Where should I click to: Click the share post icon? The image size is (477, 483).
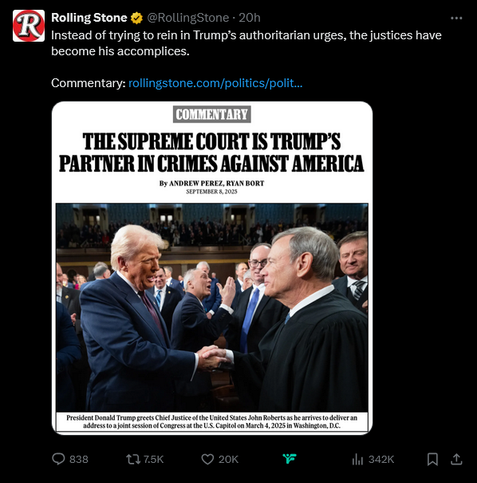(x=457, y=459)
